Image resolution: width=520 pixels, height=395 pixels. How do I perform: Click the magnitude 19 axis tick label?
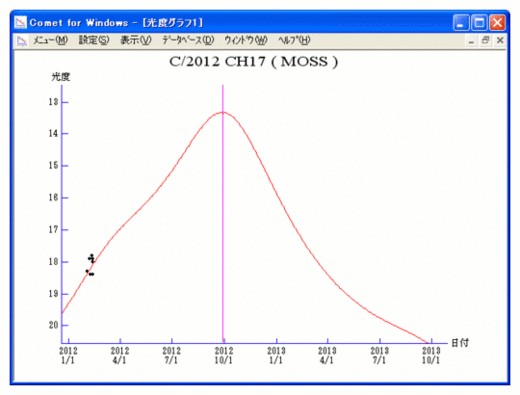53,294
